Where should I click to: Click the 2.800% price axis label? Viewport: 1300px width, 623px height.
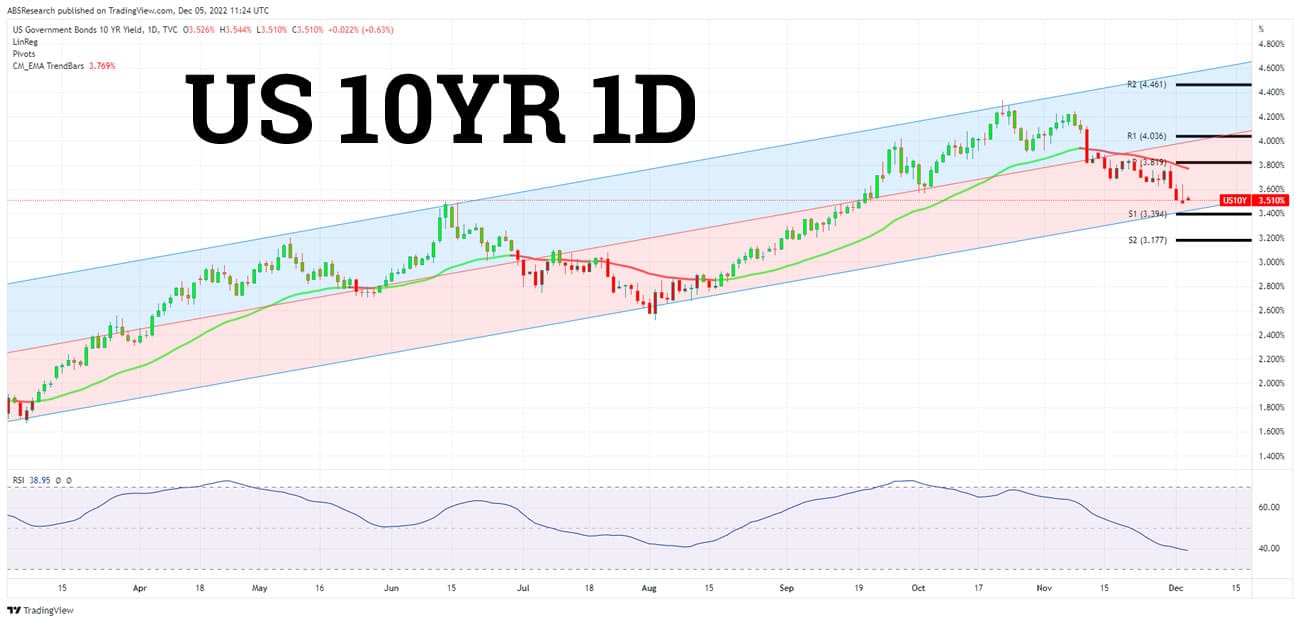[x=1271, y=287]
